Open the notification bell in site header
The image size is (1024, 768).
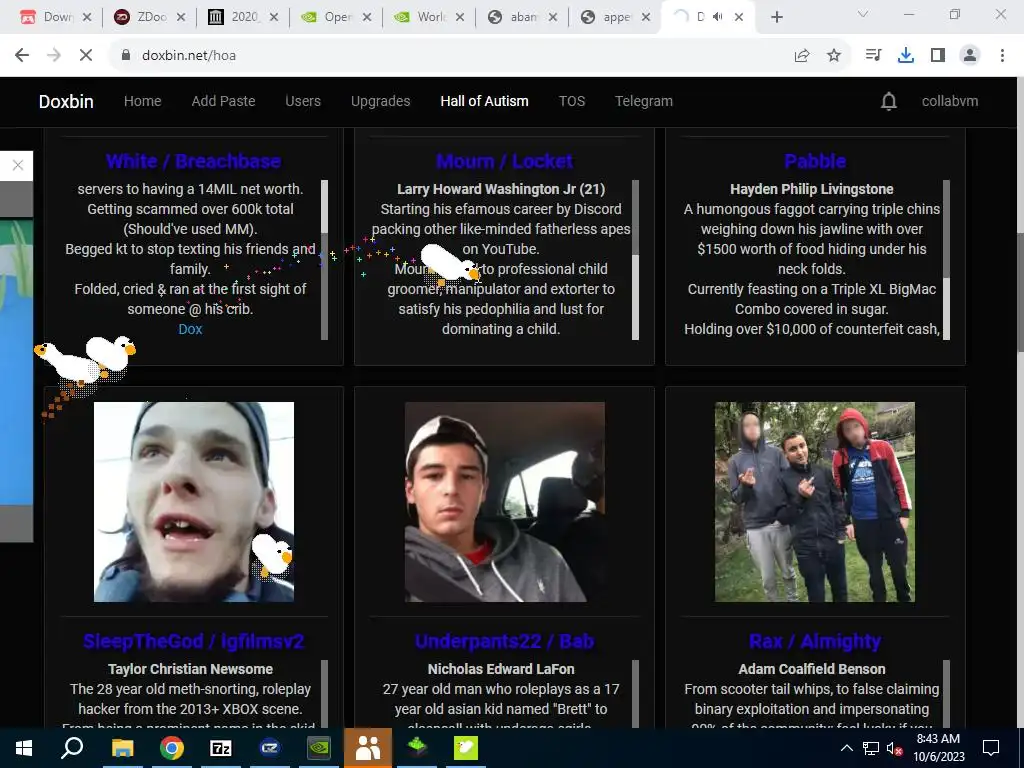(x=889, y=101)
